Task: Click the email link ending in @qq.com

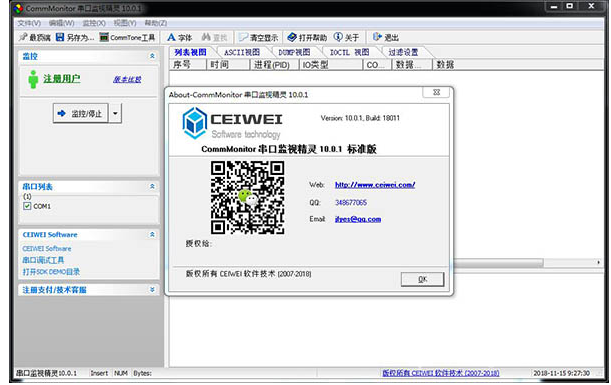Action: (x=358, y=219)
